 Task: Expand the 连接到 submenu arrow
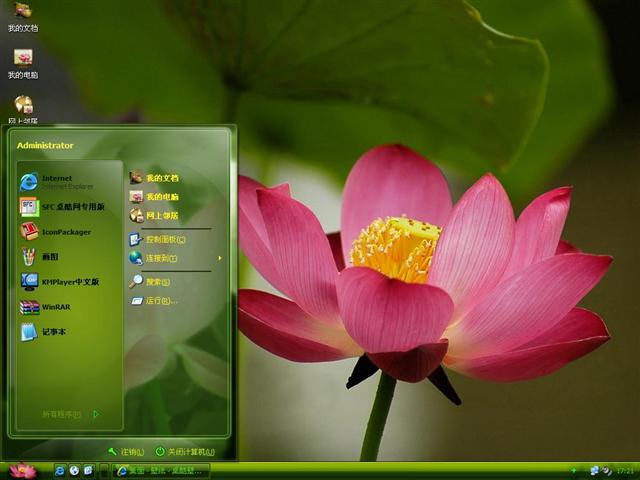[x=220, y=258]
